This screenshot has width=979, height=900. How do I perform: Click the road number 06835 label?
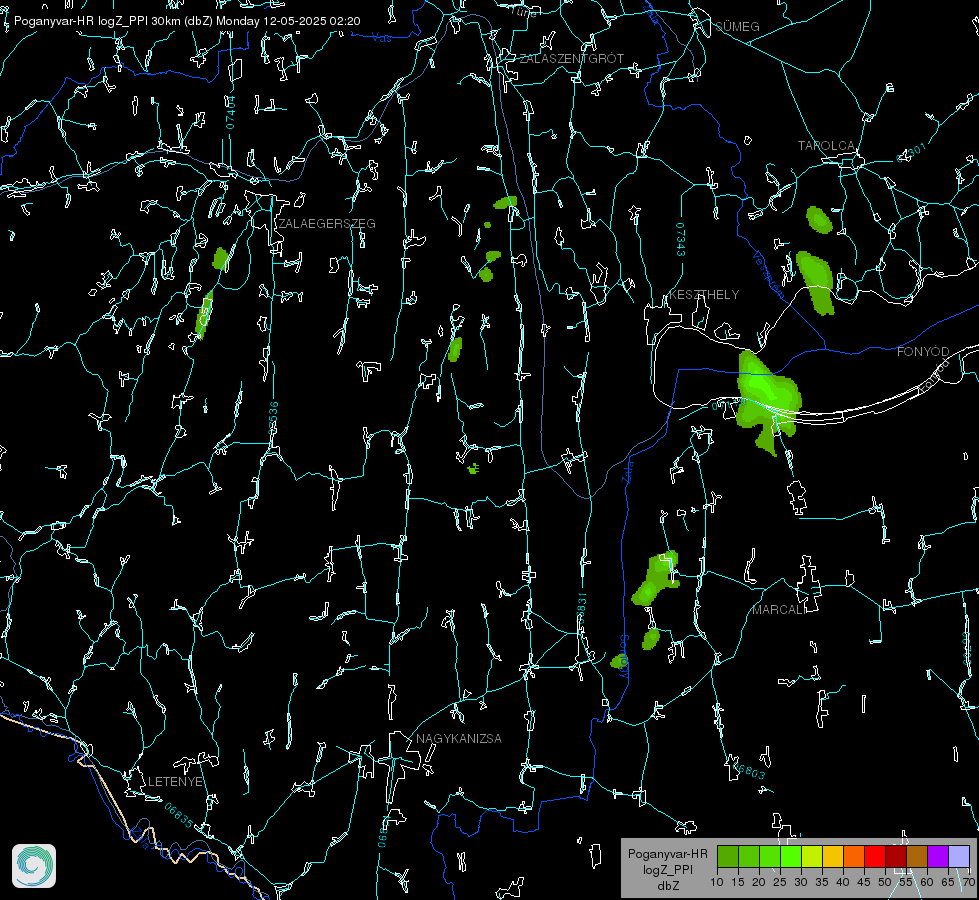tap(179, 815)
